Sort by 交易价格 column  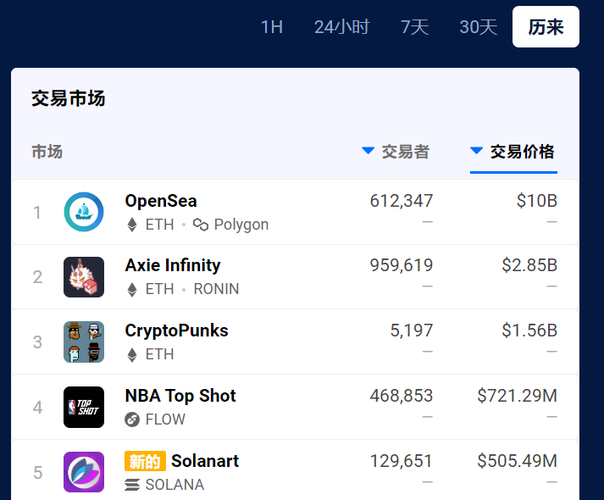coord(513,151)
